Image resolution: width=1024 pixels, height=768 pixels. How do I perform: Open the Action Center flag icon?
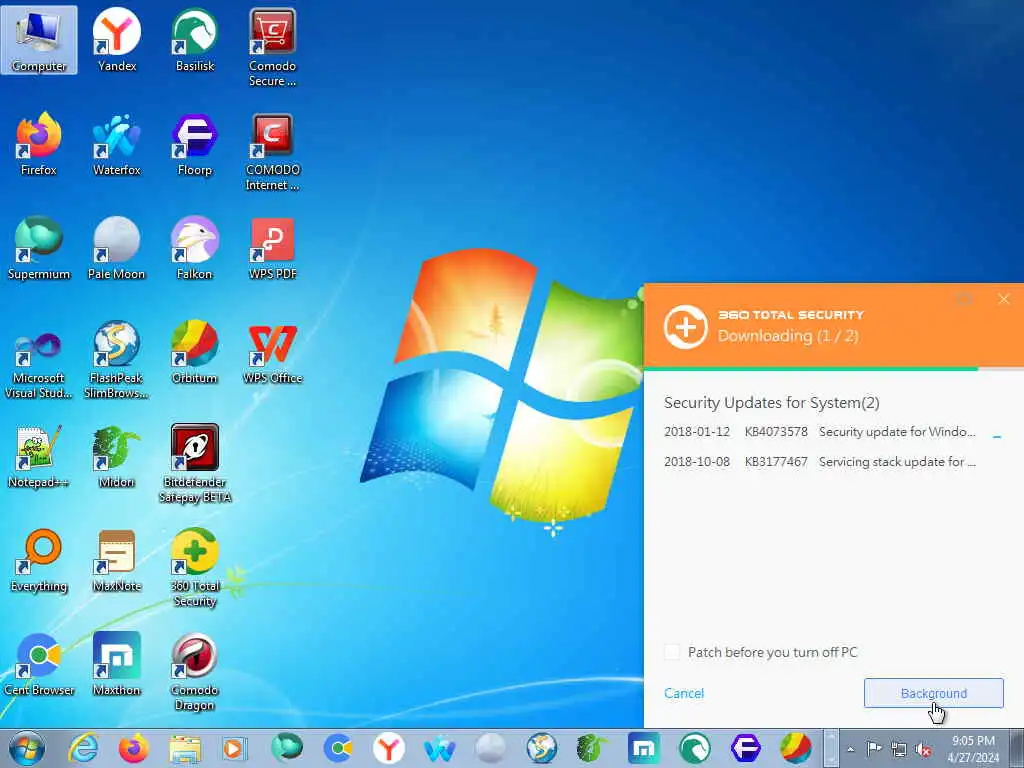click(874, 748)
